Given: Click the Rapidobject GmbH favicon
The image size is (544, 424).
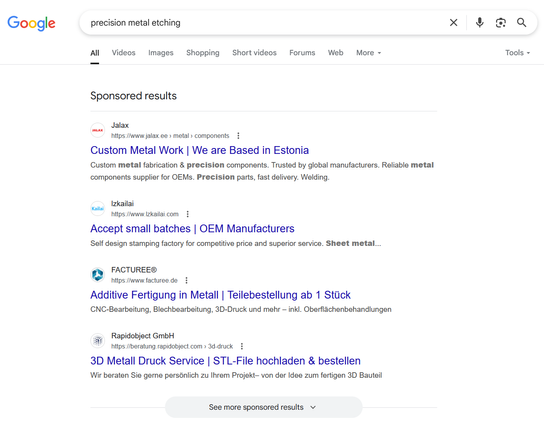Looking at the screenshot, I should pos(98,341).
